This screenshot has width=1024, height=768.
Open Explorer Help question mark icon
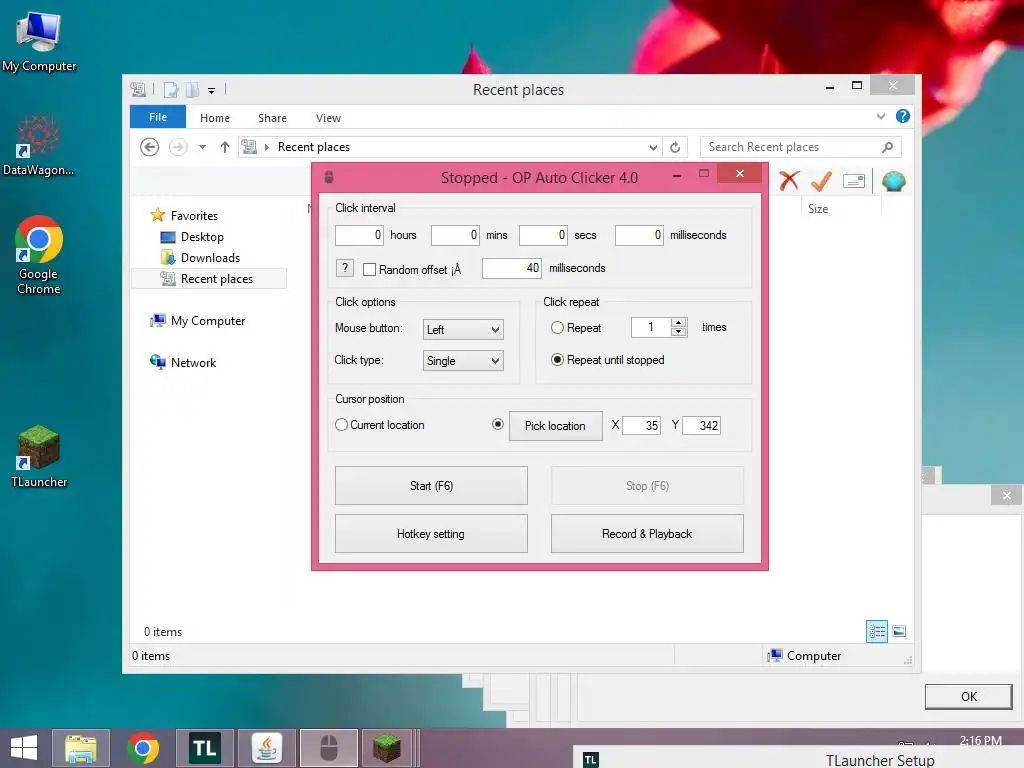point(903,116)
